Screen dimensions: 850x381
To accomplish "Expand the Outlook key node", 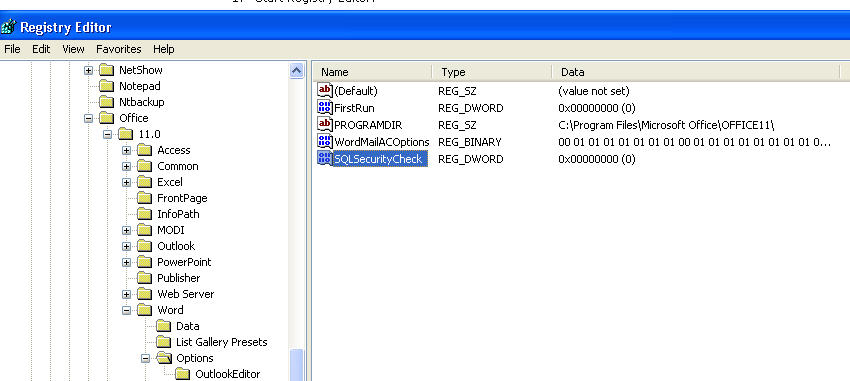I will (x=126, y=246).
